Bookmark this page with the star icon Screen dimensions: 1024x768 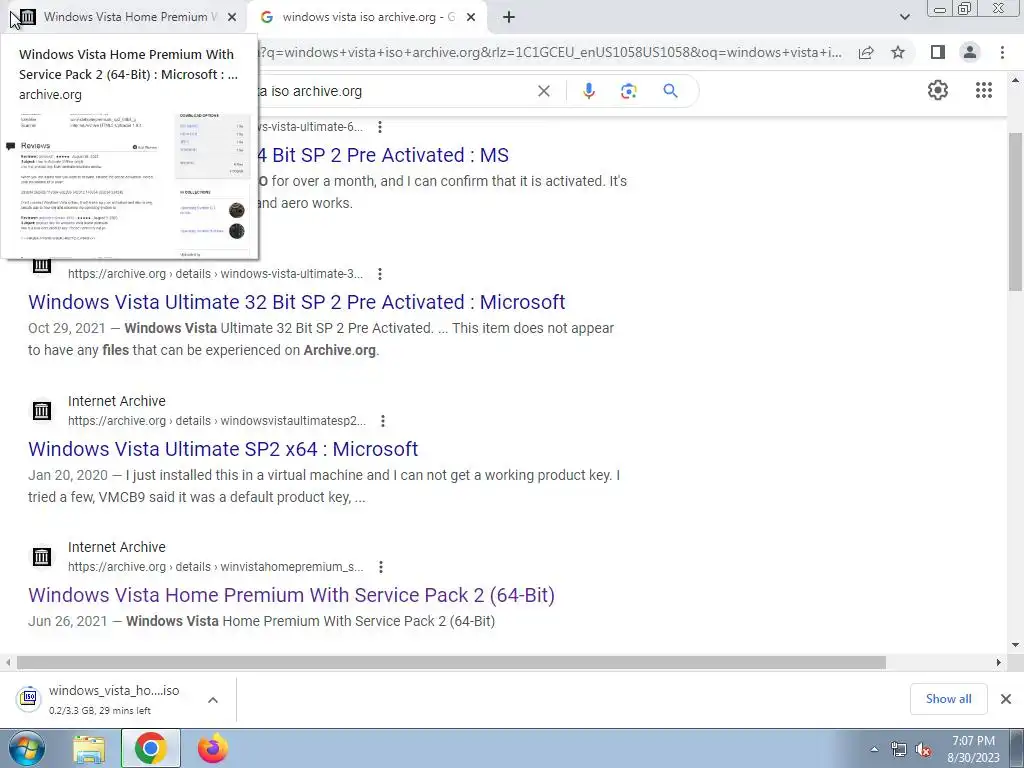coord(898,53)
